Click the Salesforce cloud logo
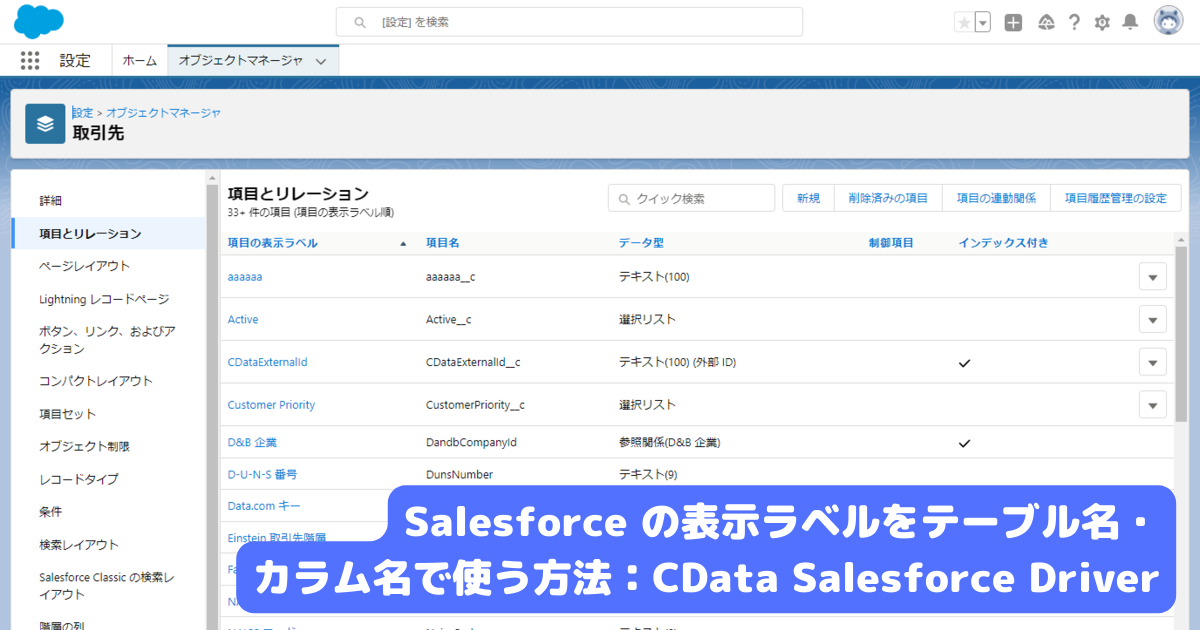Screen dimensions: 1200x630 pyautogui.click(x=39, y=21)
